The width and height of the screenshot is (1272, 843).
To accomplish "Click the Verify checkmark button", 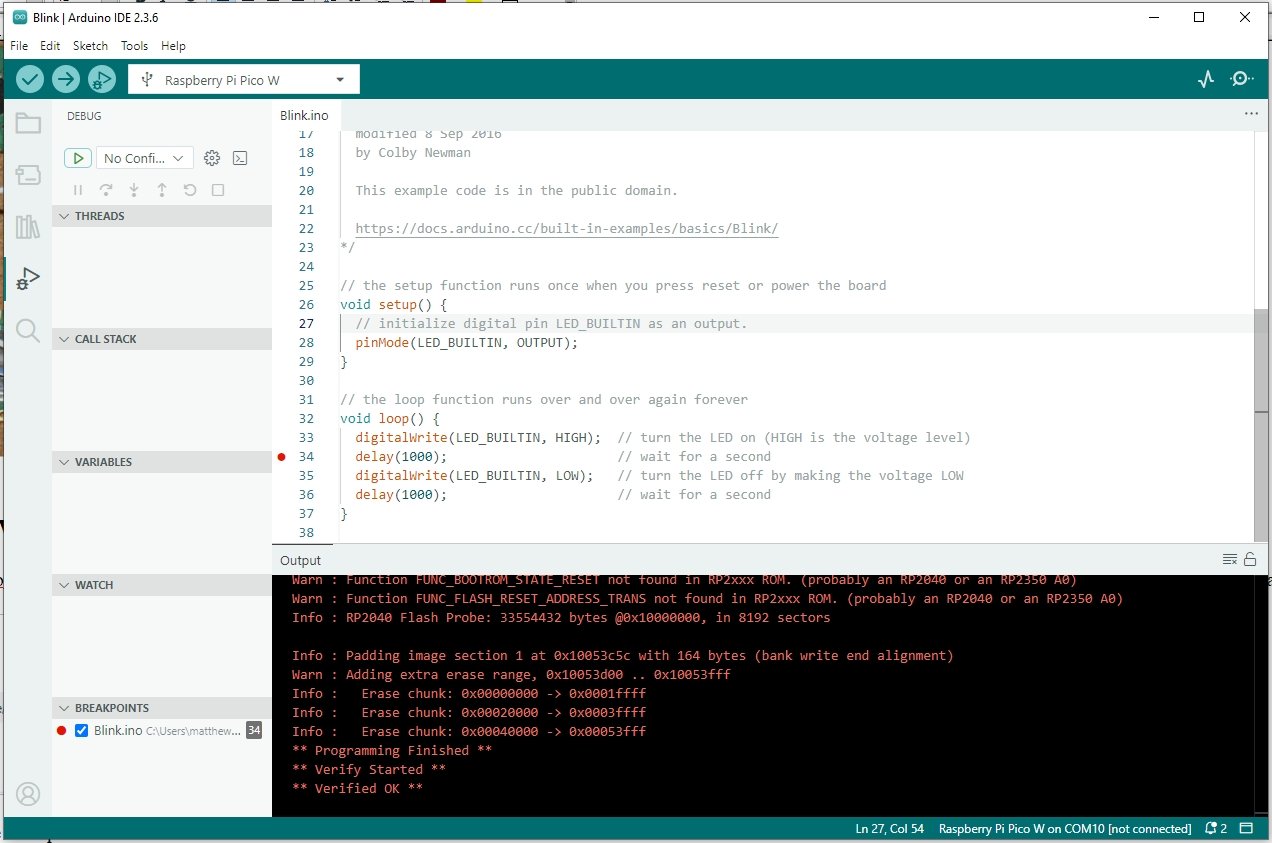I will [x=30, y=79].
